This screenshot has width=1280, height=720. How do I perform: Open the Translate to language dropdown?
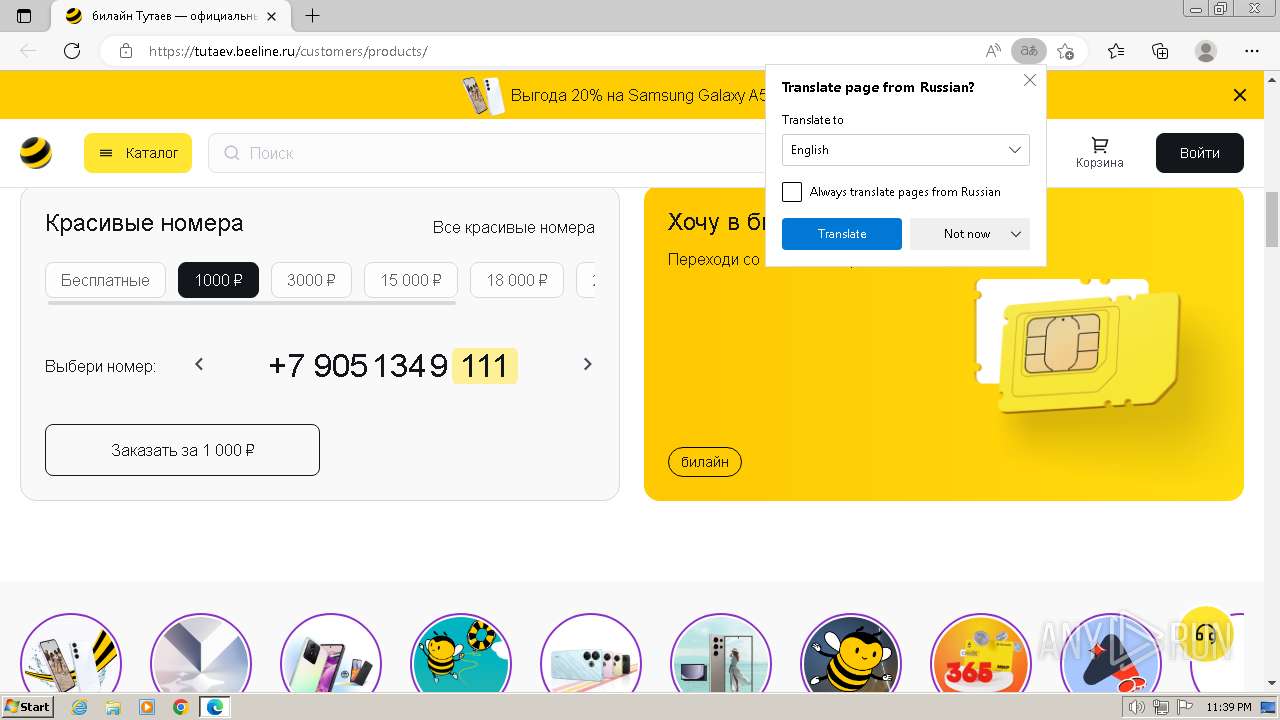coord(906,150)
